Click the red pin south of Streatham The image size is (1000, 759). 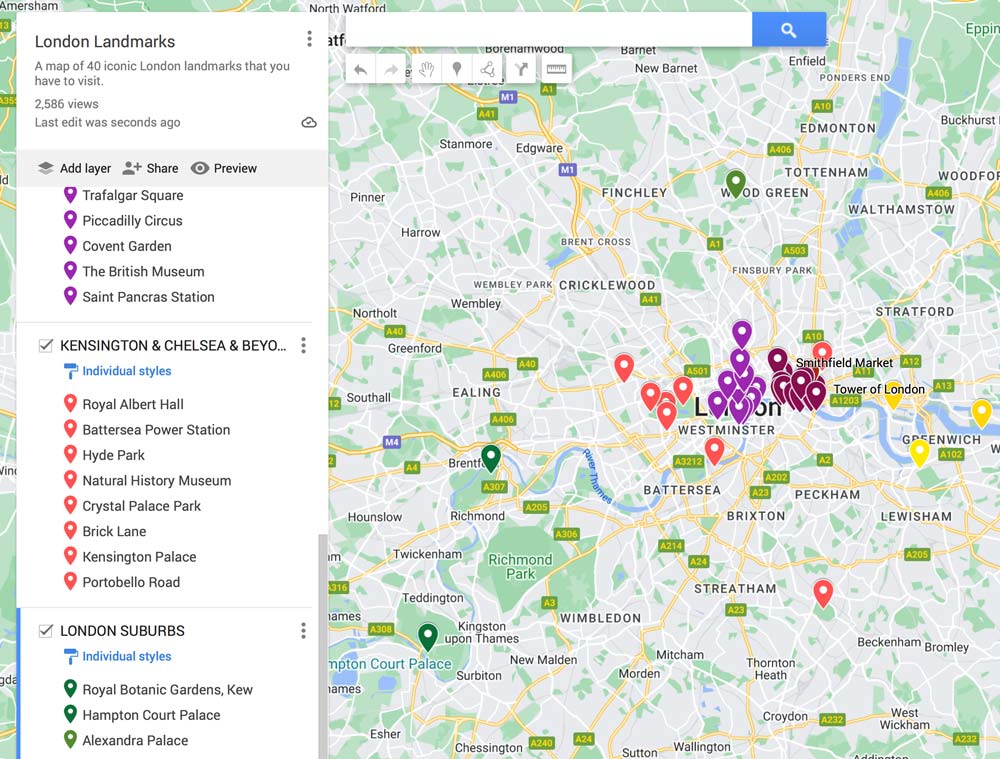click(x=823, y=592)
